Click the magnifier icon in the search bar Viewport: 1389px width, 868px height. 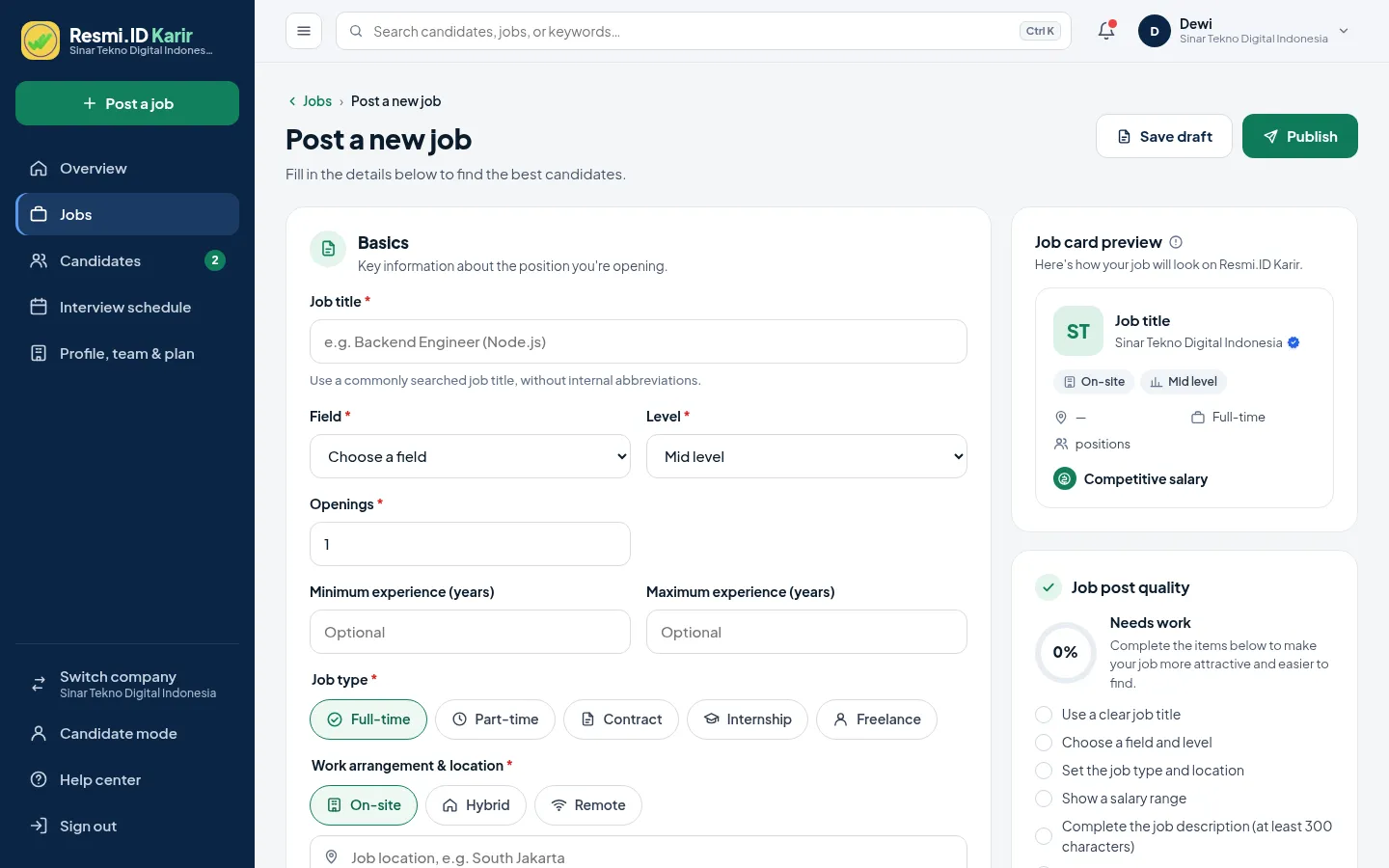coord(356,31)
